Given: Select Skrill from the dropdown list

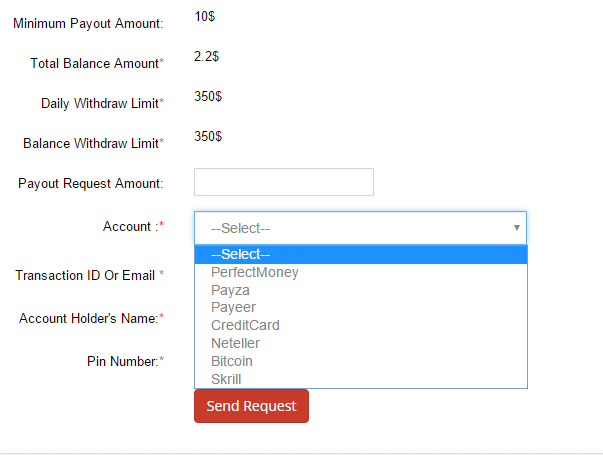Looking at the screenshot, I should coord(226,379).
